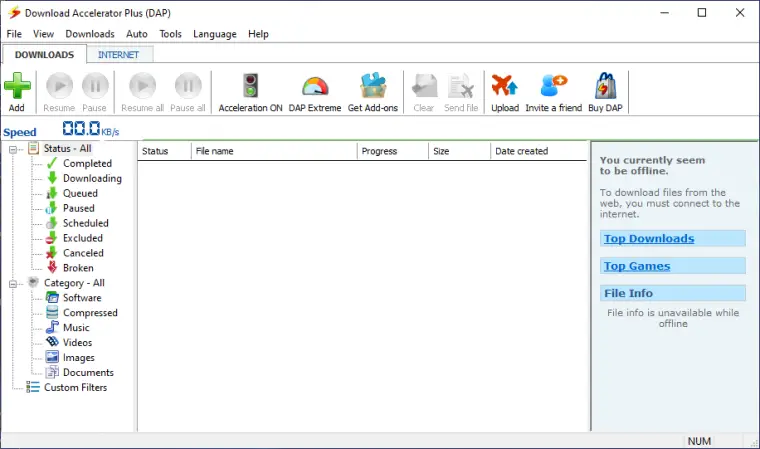Select the Downloading status filter
Screen dimensions: 760x449
[x=92, y=178]
